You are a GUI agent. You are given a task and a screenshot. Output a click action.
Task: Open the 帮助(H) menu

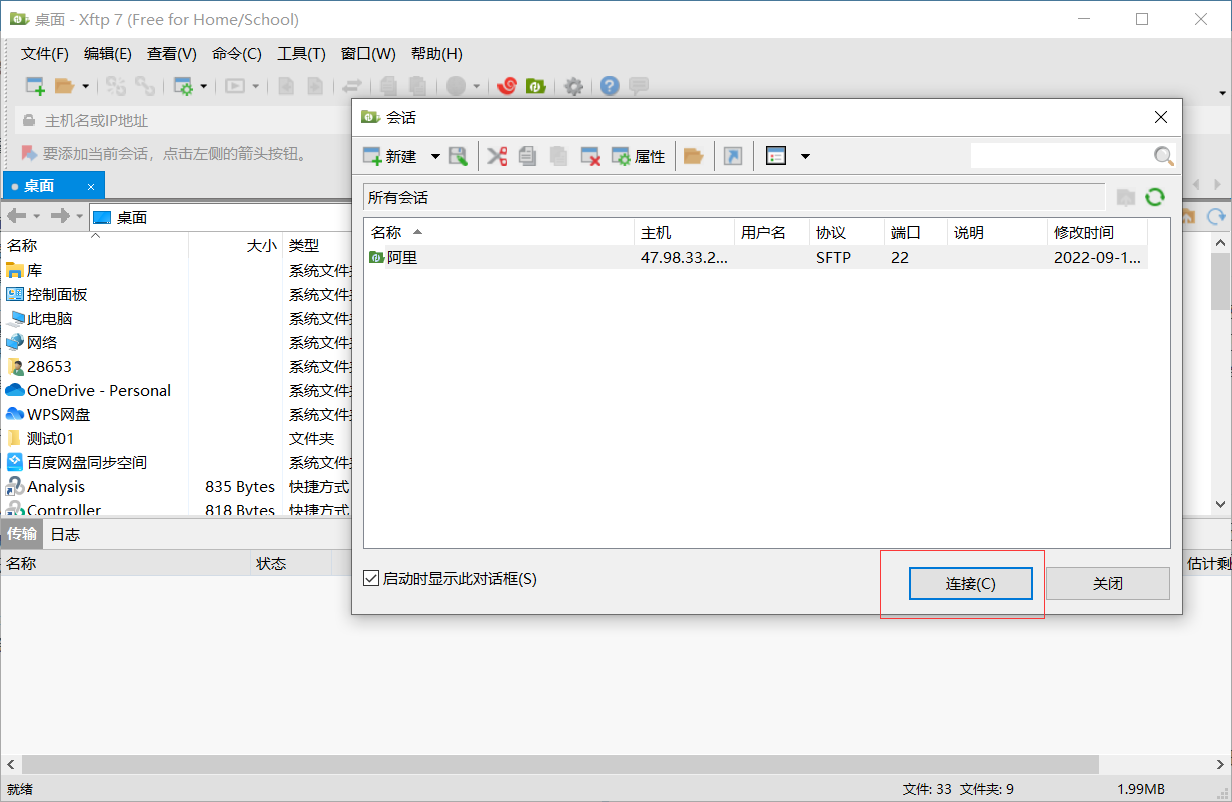tap(437, 54)
